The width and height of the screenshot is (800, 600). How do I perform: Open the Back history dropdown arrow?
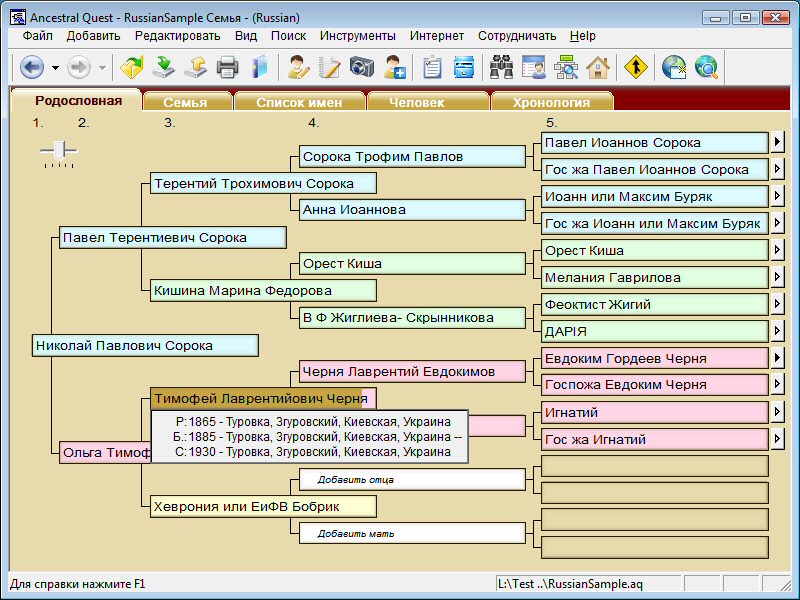(x=55, y=68)
